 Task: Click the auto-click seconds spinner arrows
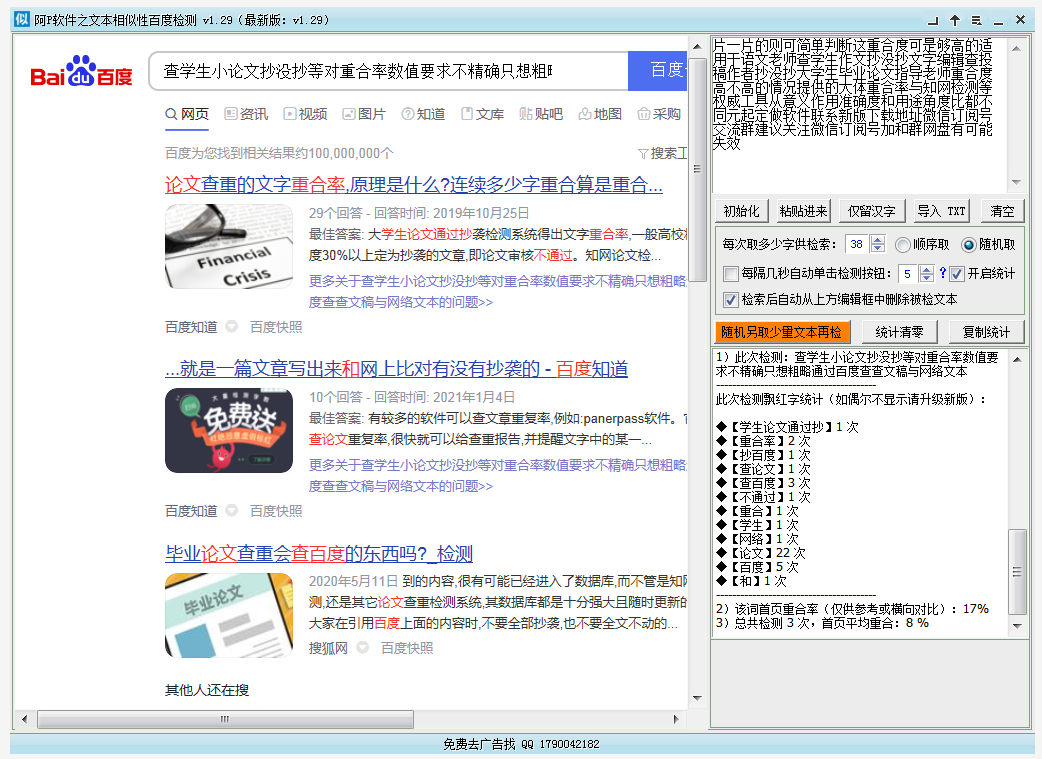tap(926, 273)
